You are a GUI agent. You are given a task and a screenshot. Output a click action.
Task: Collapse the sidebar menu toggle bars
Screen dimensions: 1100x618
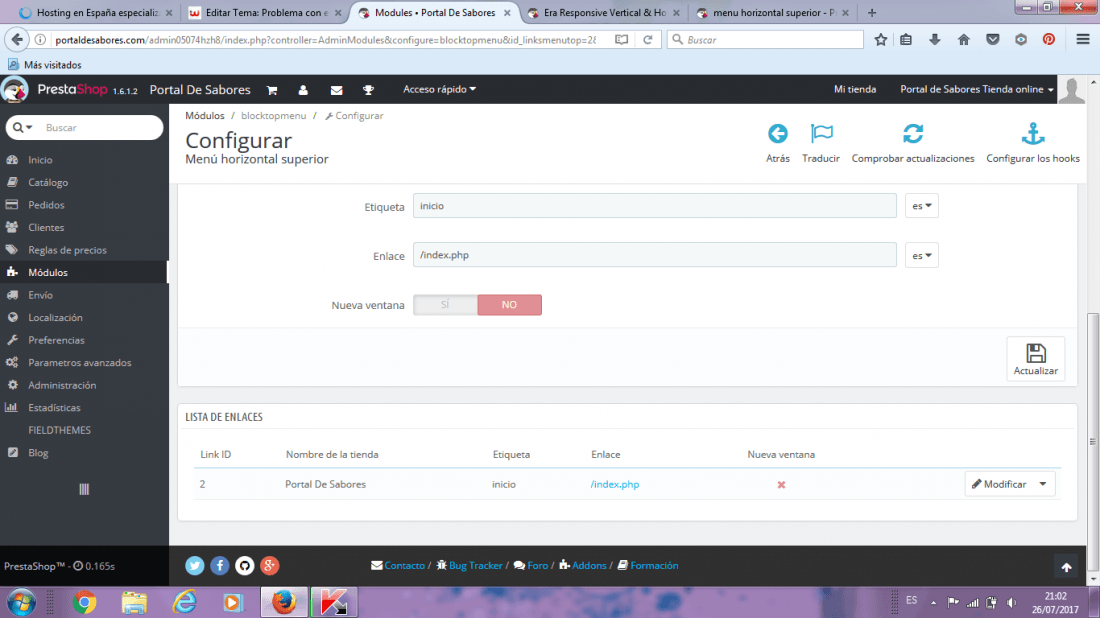[x=84, y=489]
